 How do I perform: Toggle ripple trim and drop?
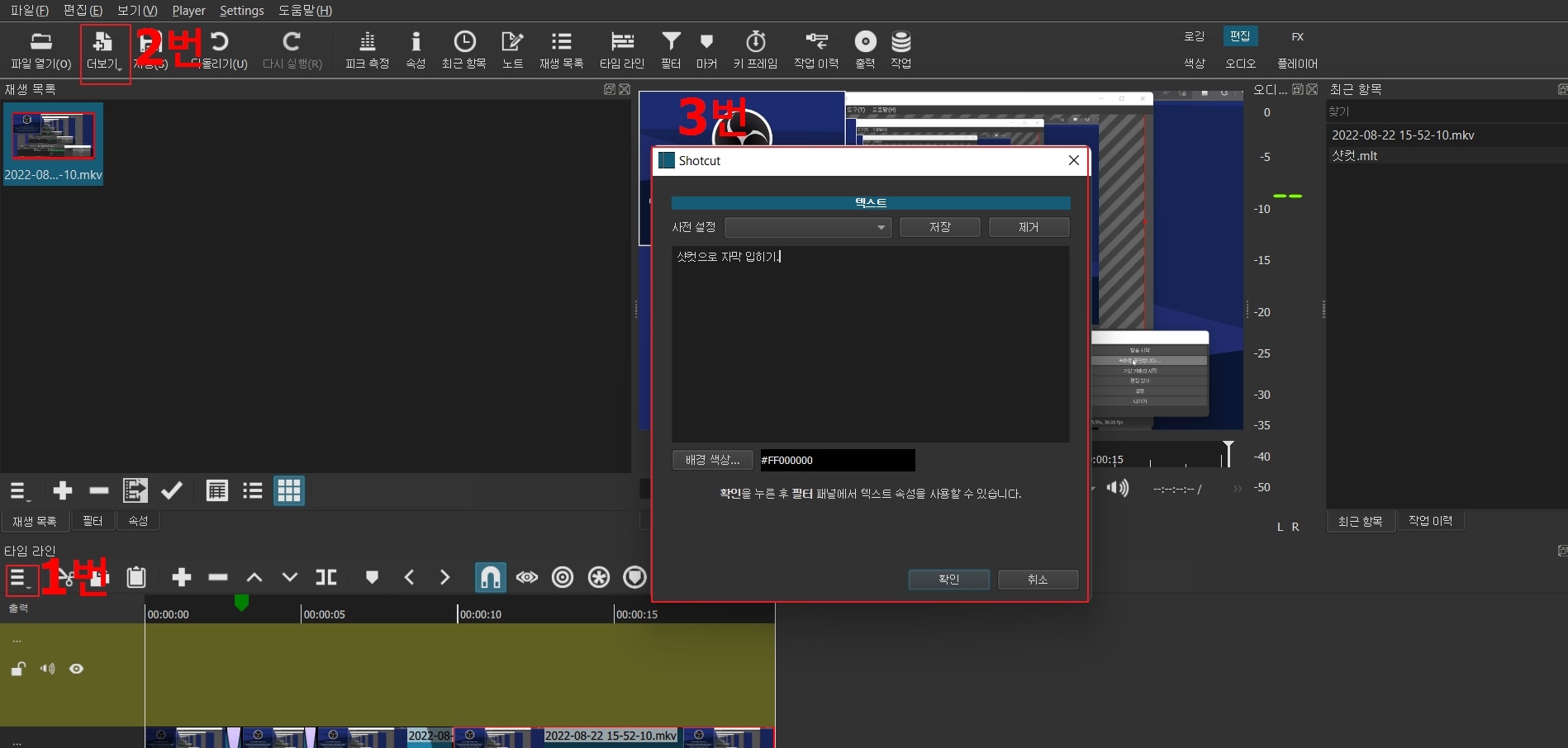[563, 577]
